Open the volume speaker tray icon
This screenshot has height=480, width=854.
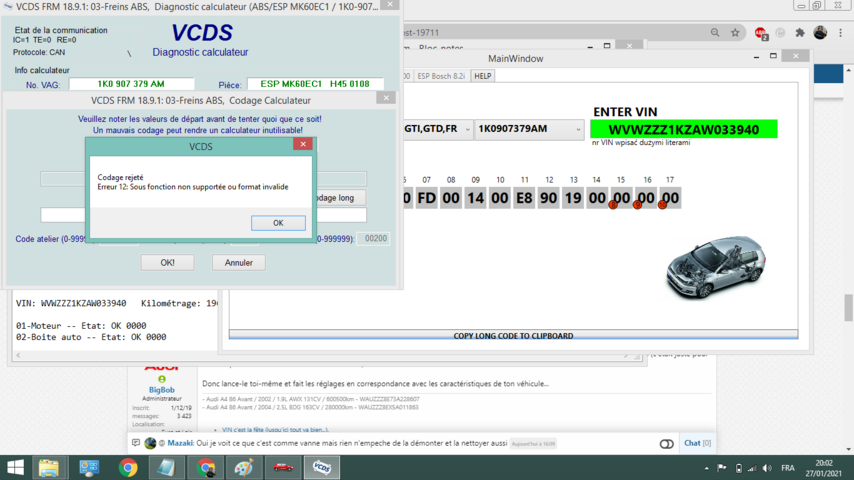click(767, 468)
